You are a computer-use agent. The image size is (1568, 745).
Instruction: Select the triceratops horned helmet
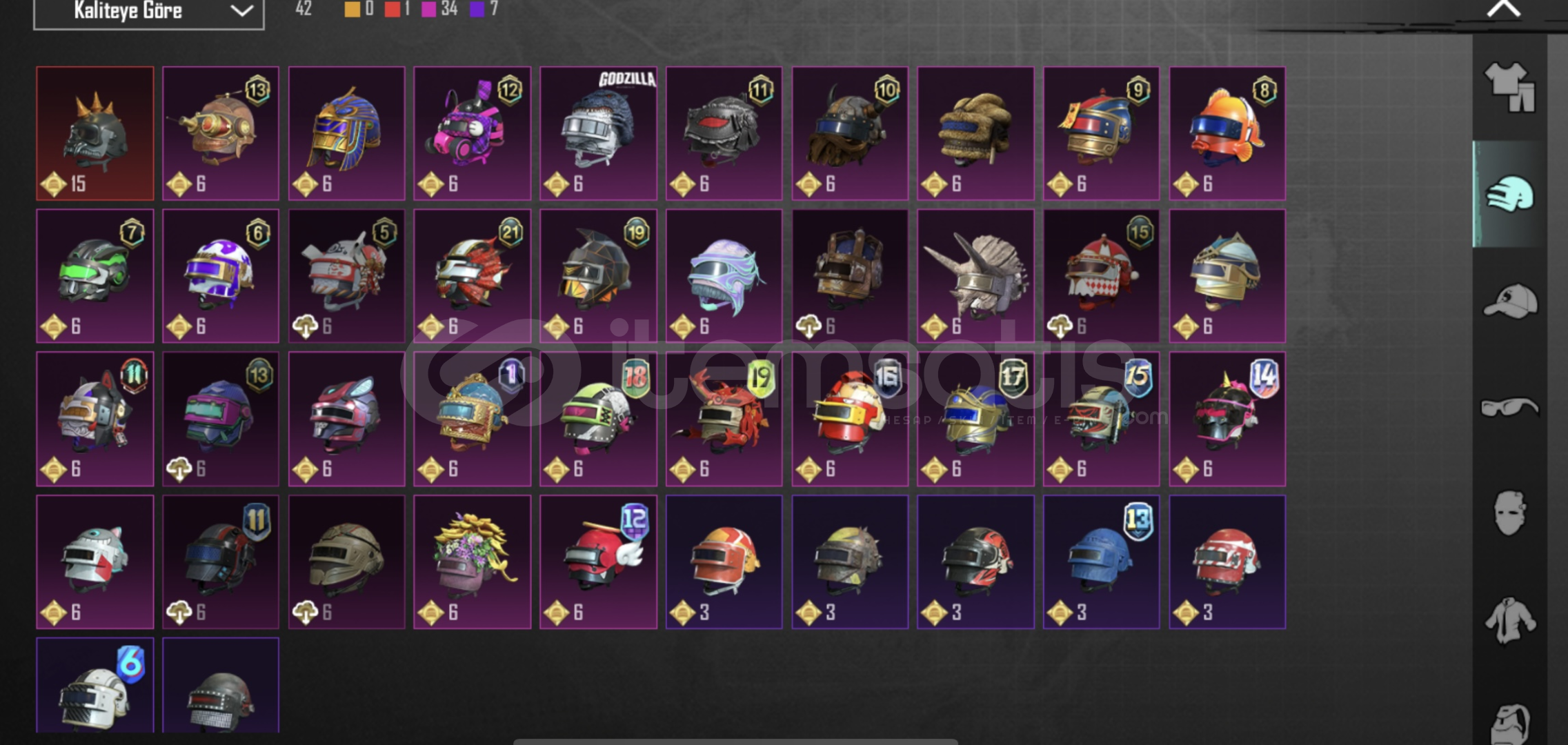[x=975, y=276]
